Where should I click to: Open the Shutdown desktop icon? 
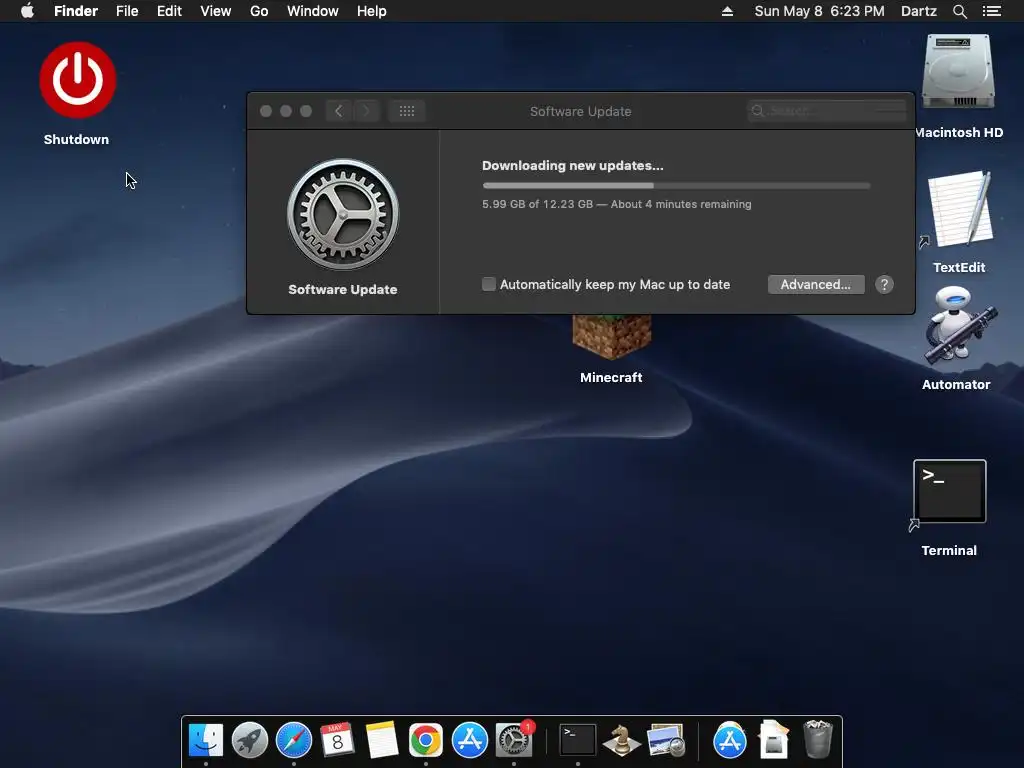[x=78, y=80]
